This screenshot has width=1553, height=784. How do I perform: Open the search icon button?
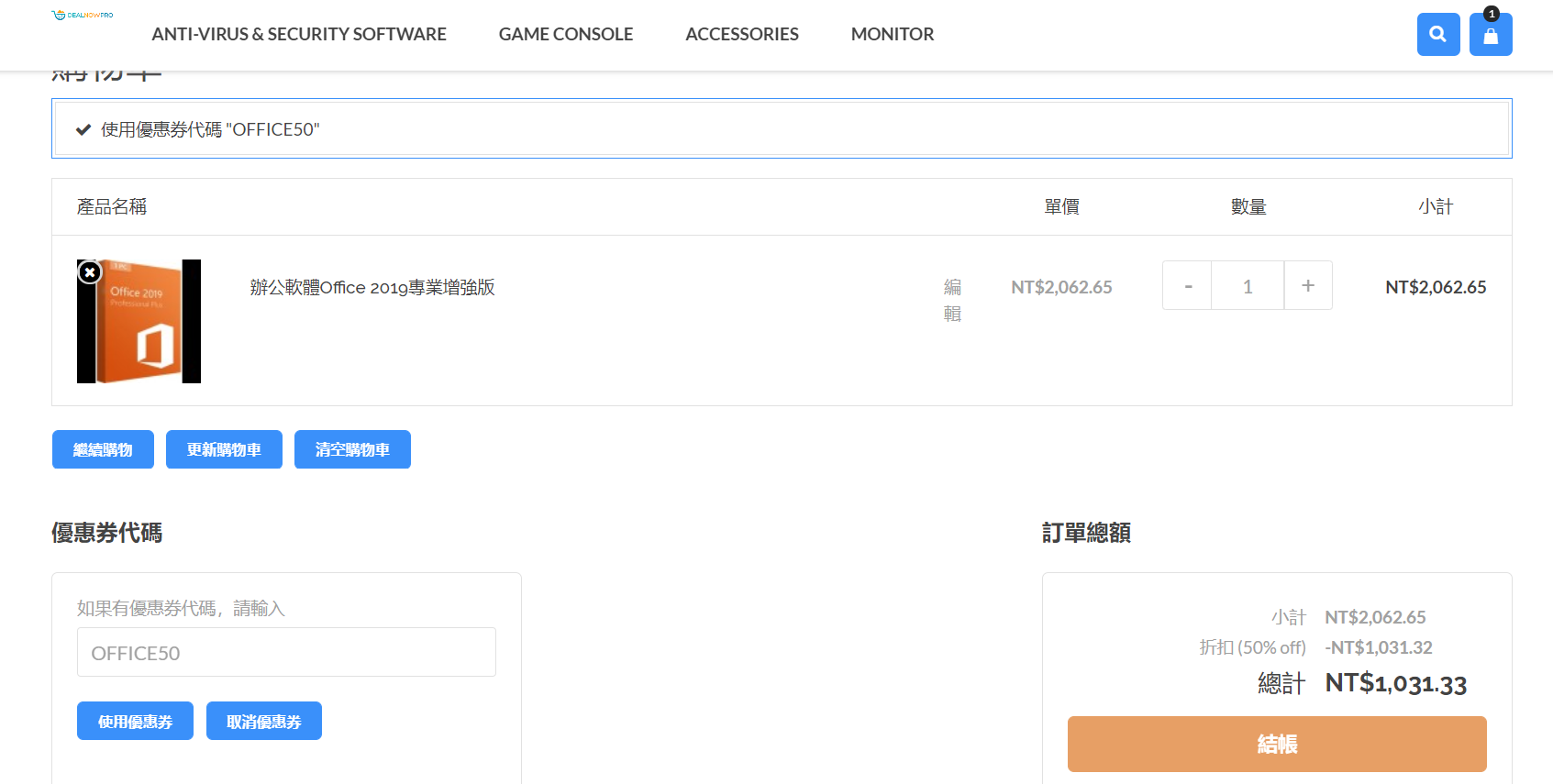pos(1438,34)
